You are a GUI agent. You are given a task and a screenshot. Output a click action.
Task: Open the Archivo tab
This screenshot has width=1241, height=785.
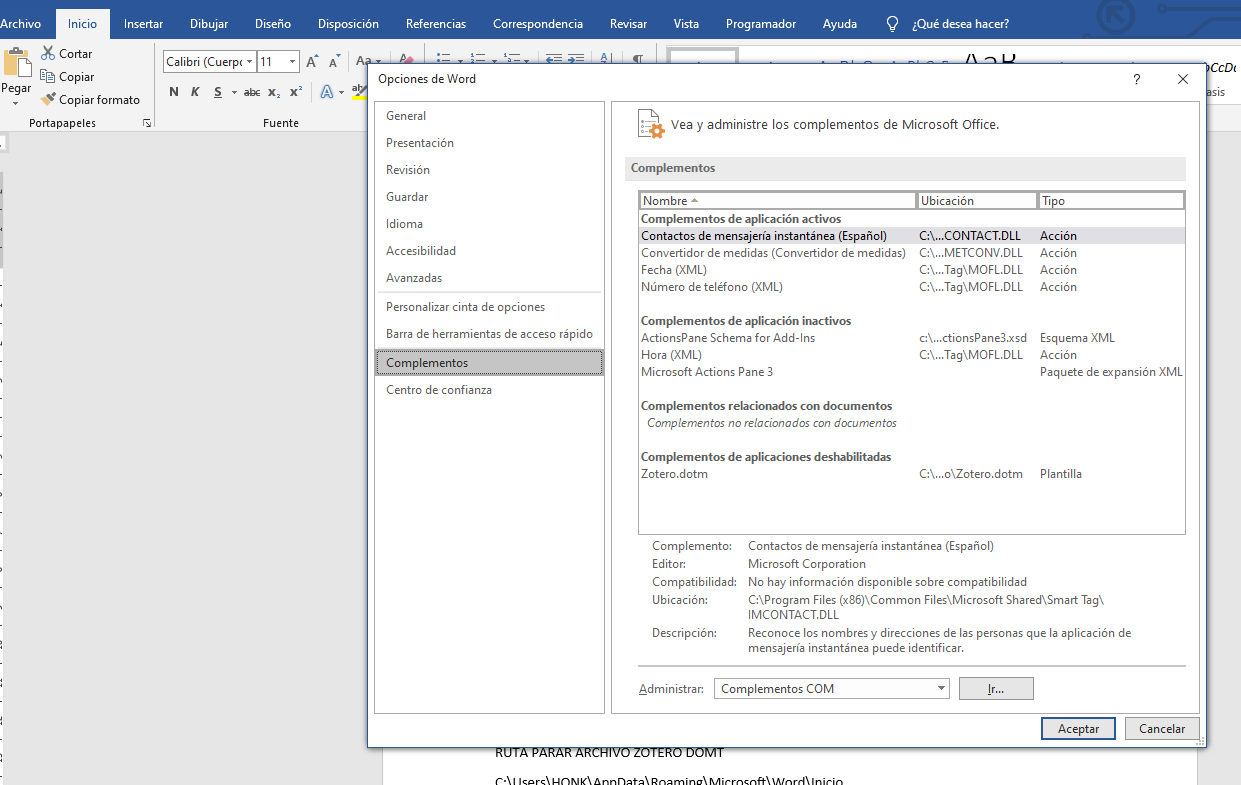click(20, 23)
